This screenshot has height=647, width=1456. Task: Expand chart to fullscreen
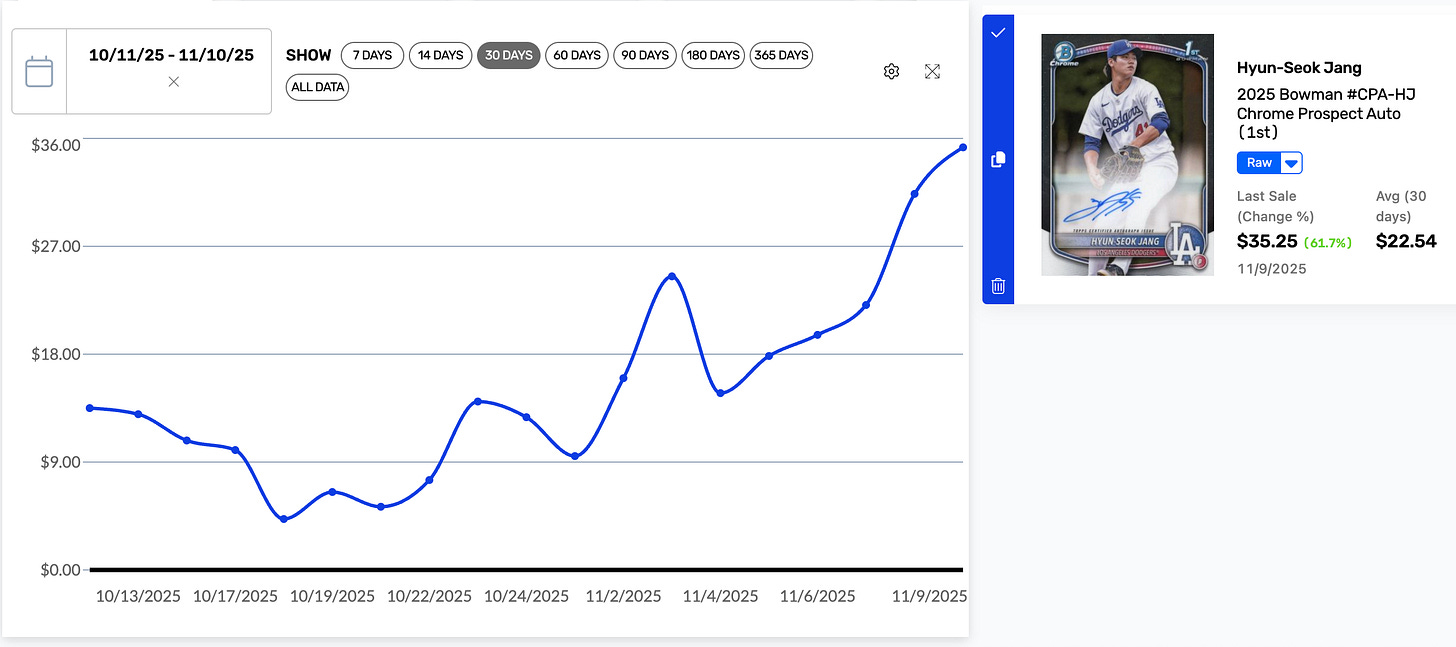click(x=932, y=71)
